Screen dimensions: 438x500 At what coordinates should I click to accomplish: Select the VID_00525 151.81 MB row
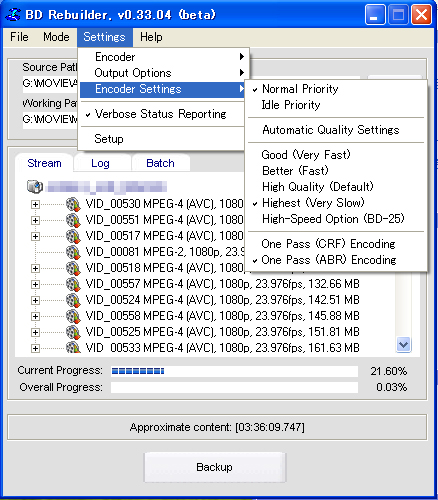pos(222,332)
